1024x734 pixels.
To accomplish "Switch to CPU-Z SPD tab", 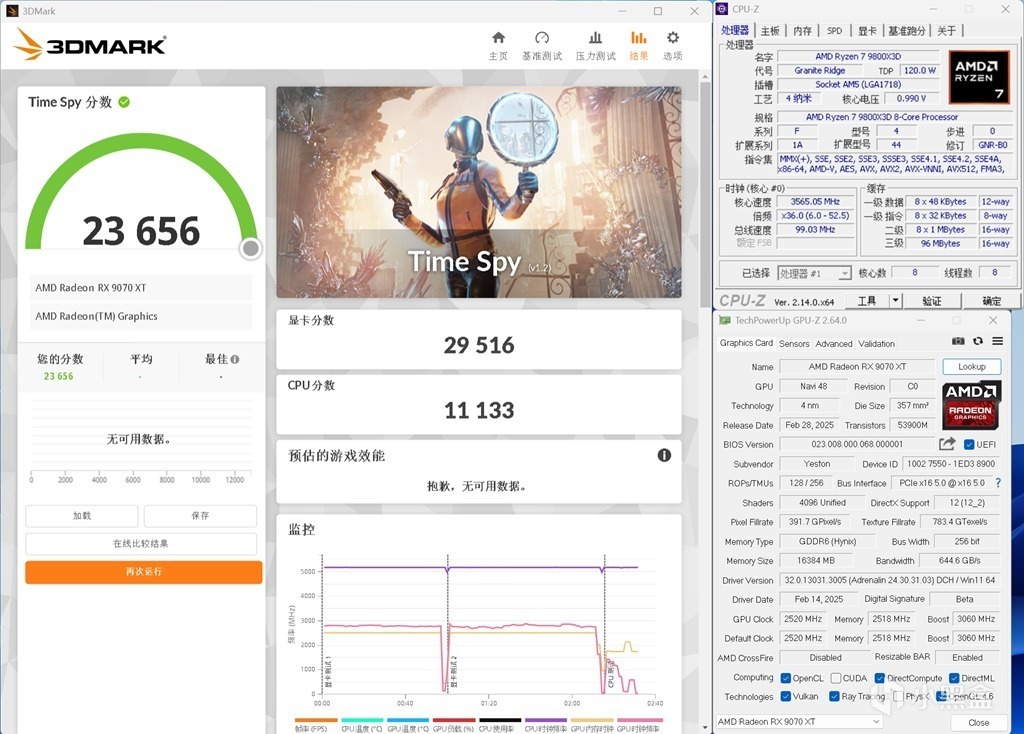I will [835, 31].
